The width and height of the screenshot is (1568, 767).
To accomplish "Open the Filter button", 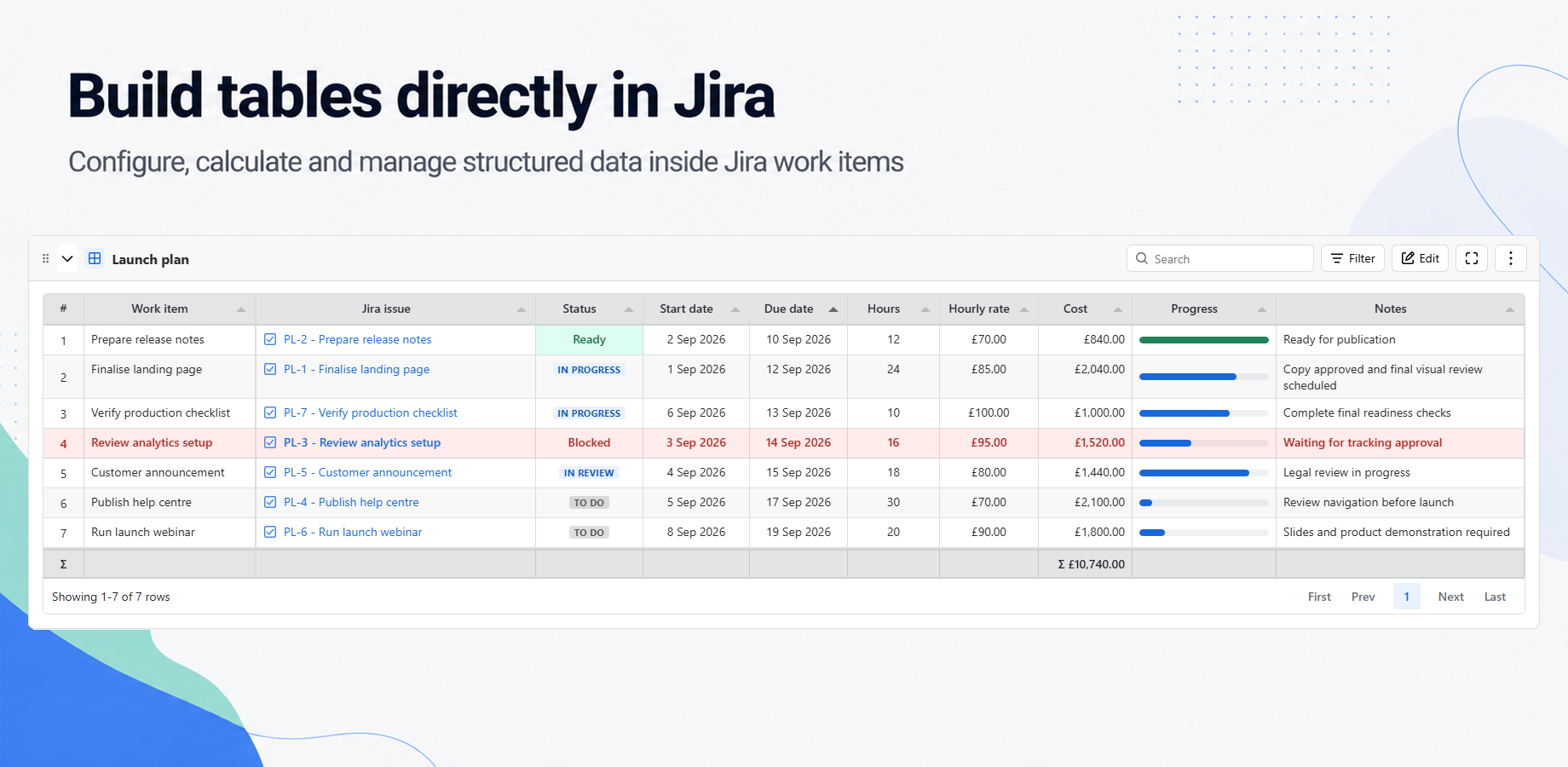I will (x=1352, y=258).
